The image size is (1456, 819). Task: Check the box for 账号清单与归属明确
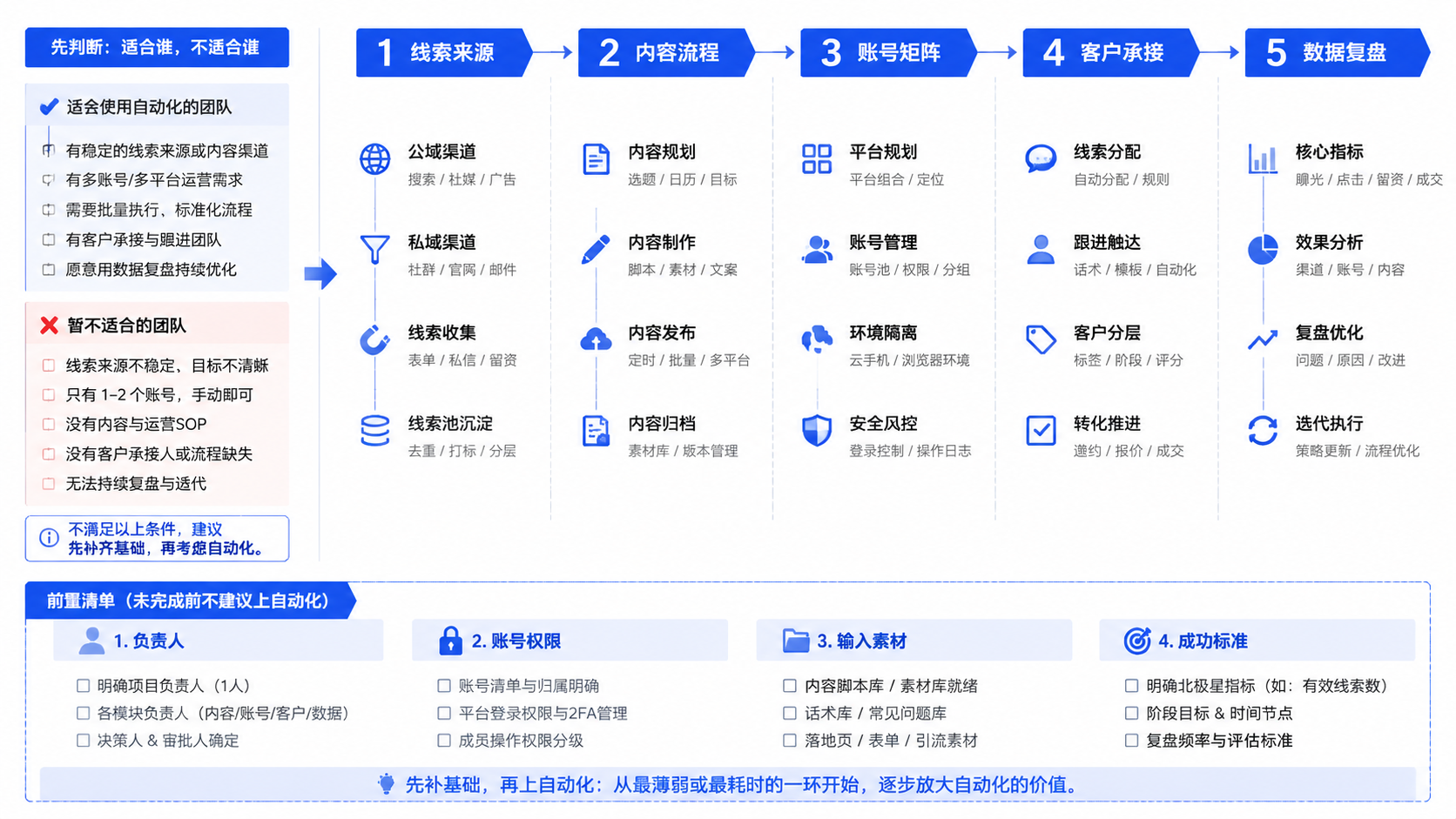point(444,686)
